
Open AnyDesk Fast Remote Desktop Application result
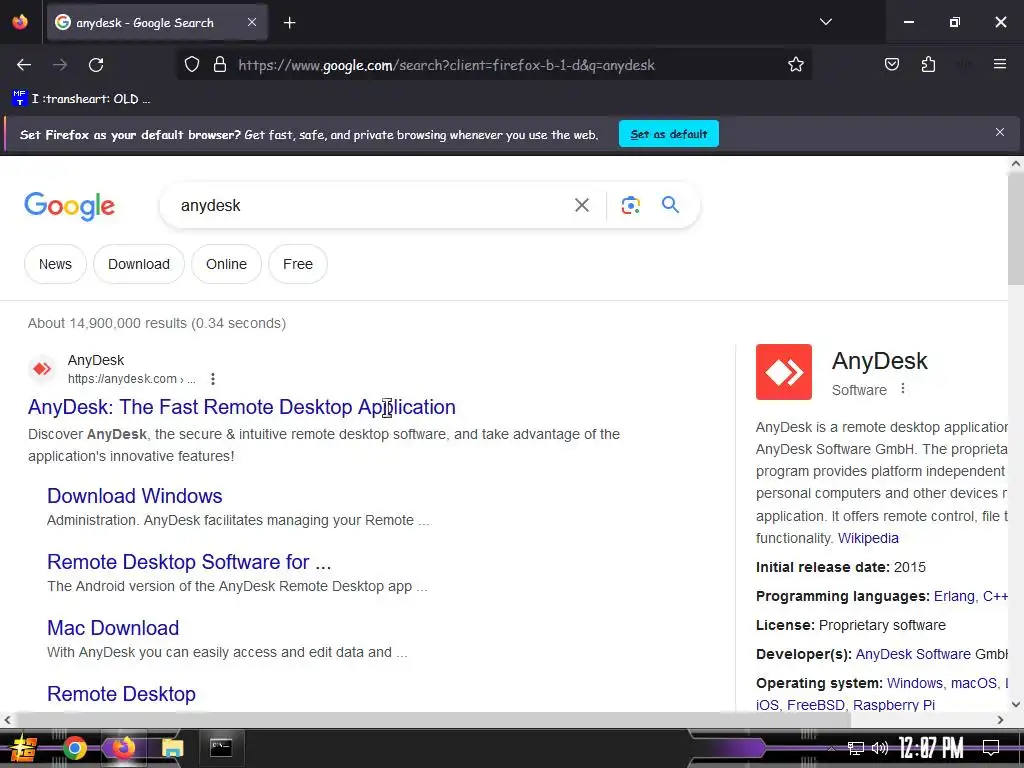click(x=242, y=407)
